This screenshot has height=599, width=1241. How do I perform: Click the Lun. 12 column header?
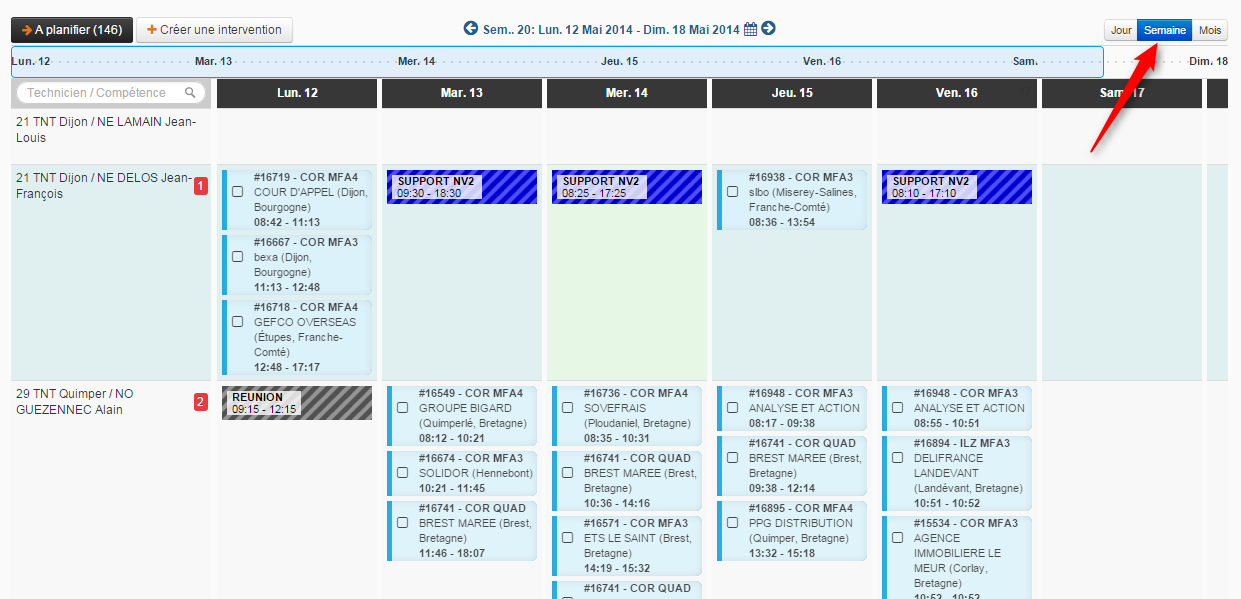tap(297, 93)
